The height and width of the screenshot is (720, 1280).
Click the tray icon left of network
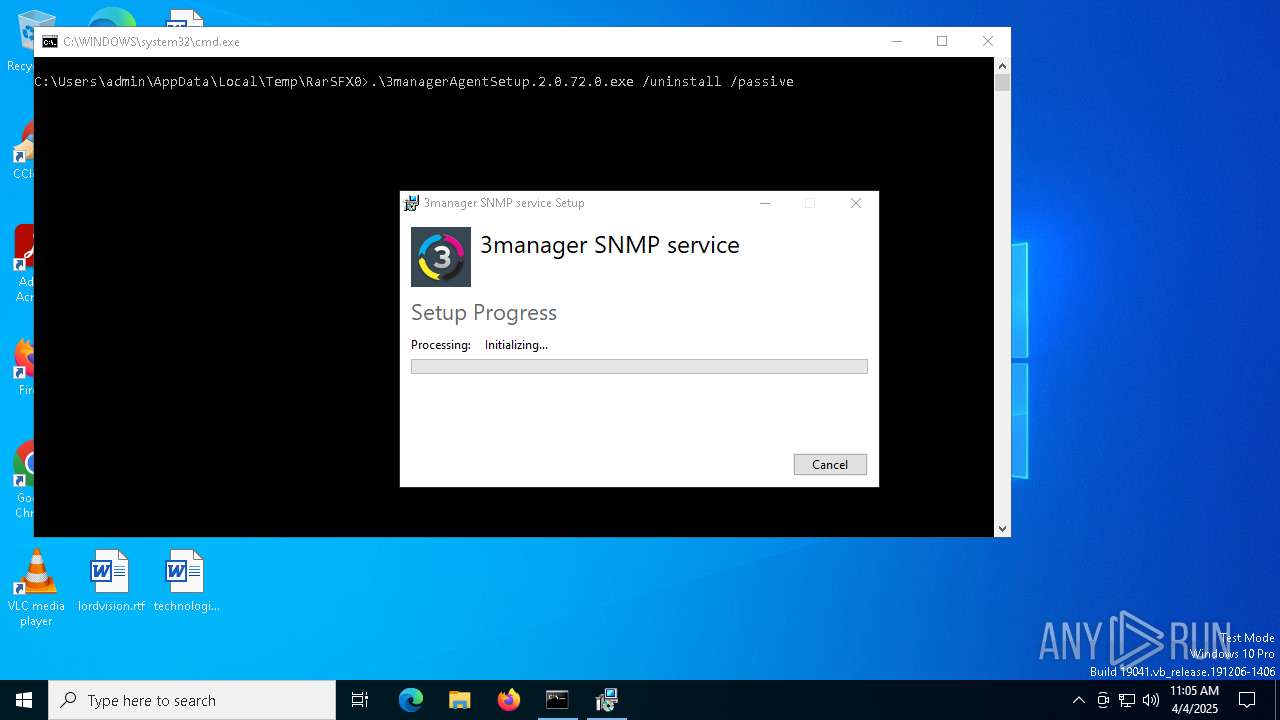[x=1103, y=700]
